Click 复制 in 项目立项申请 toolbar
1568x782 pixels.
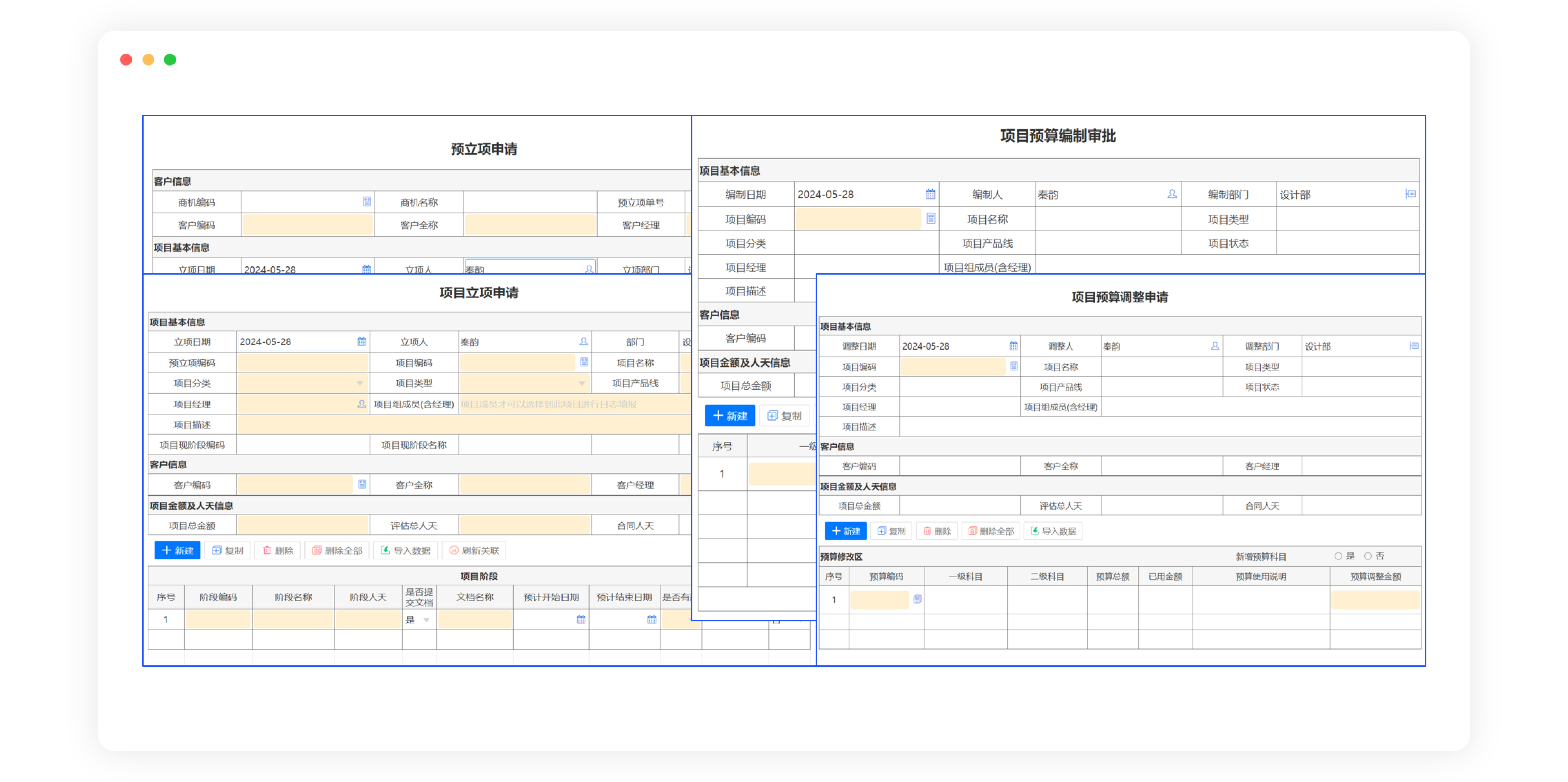click(228, 550)
